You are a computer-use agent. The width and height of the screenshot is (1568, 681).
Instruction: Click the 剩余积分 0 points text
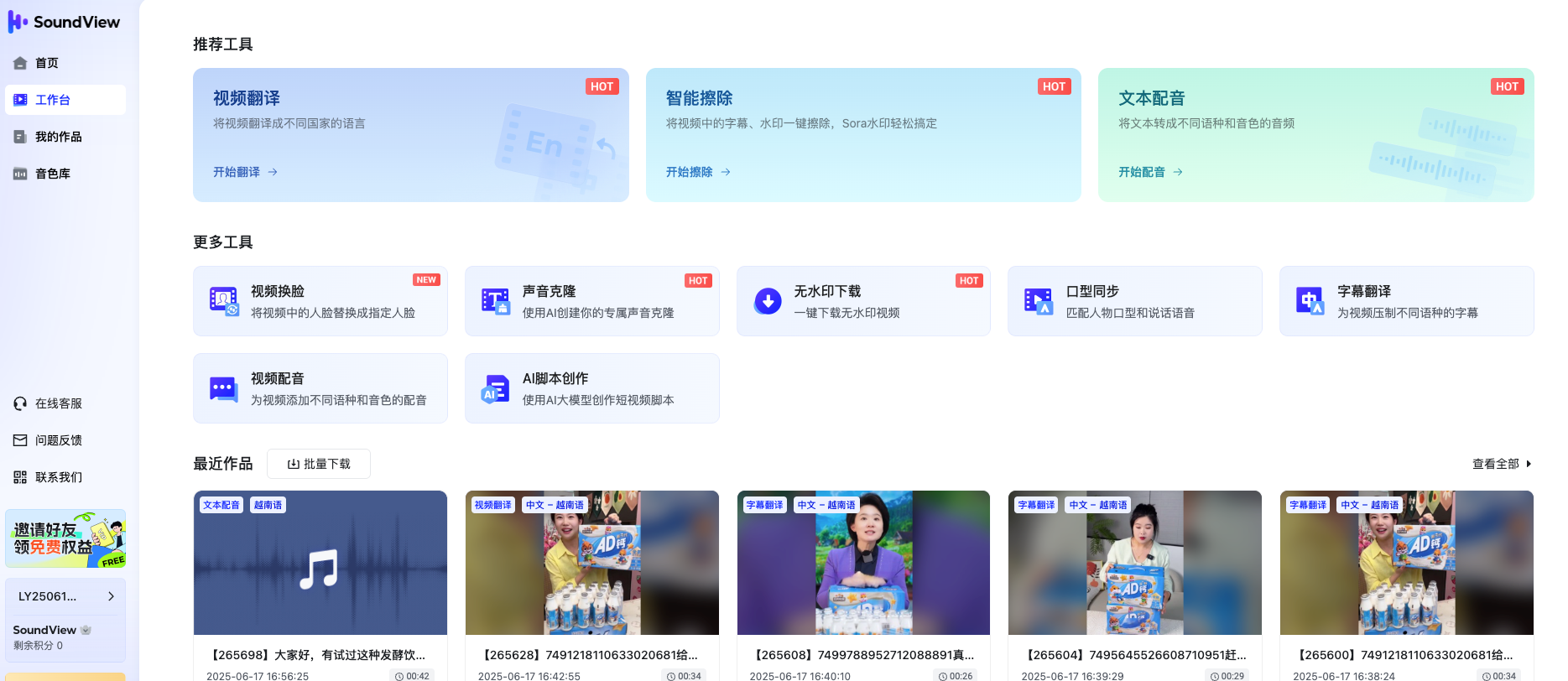(x=38, y=646)
